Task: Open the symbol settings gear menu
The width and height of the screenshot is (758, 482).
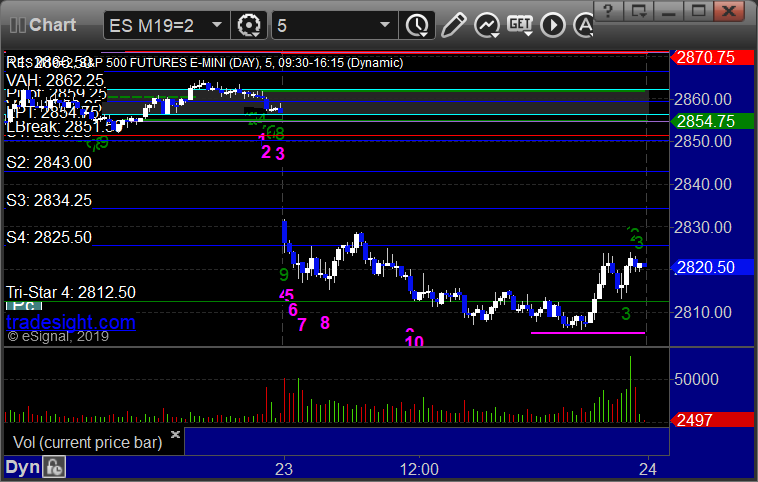Action: click(x=248, y=25)
